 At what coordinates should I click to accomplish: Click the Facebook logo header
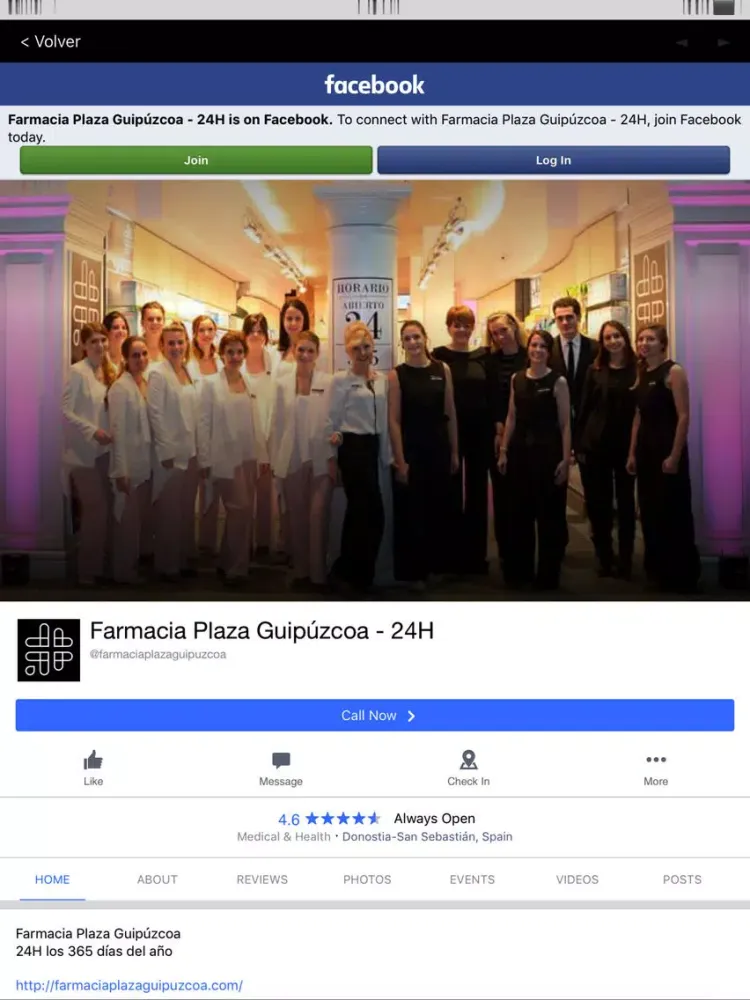point(374,84)
